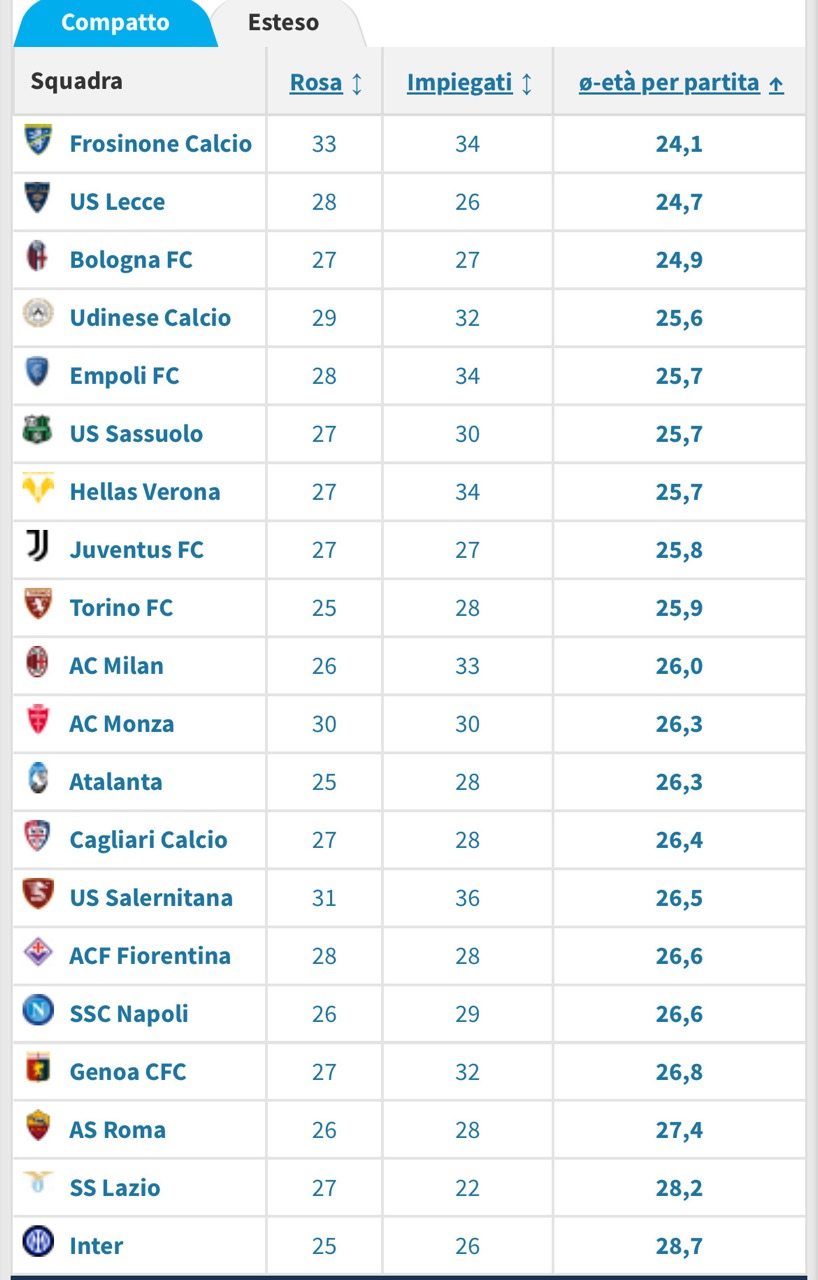Click the ACF Fiorentina logo icon
This screenshot has width=818, height=1280.
[x=38, y=953]
